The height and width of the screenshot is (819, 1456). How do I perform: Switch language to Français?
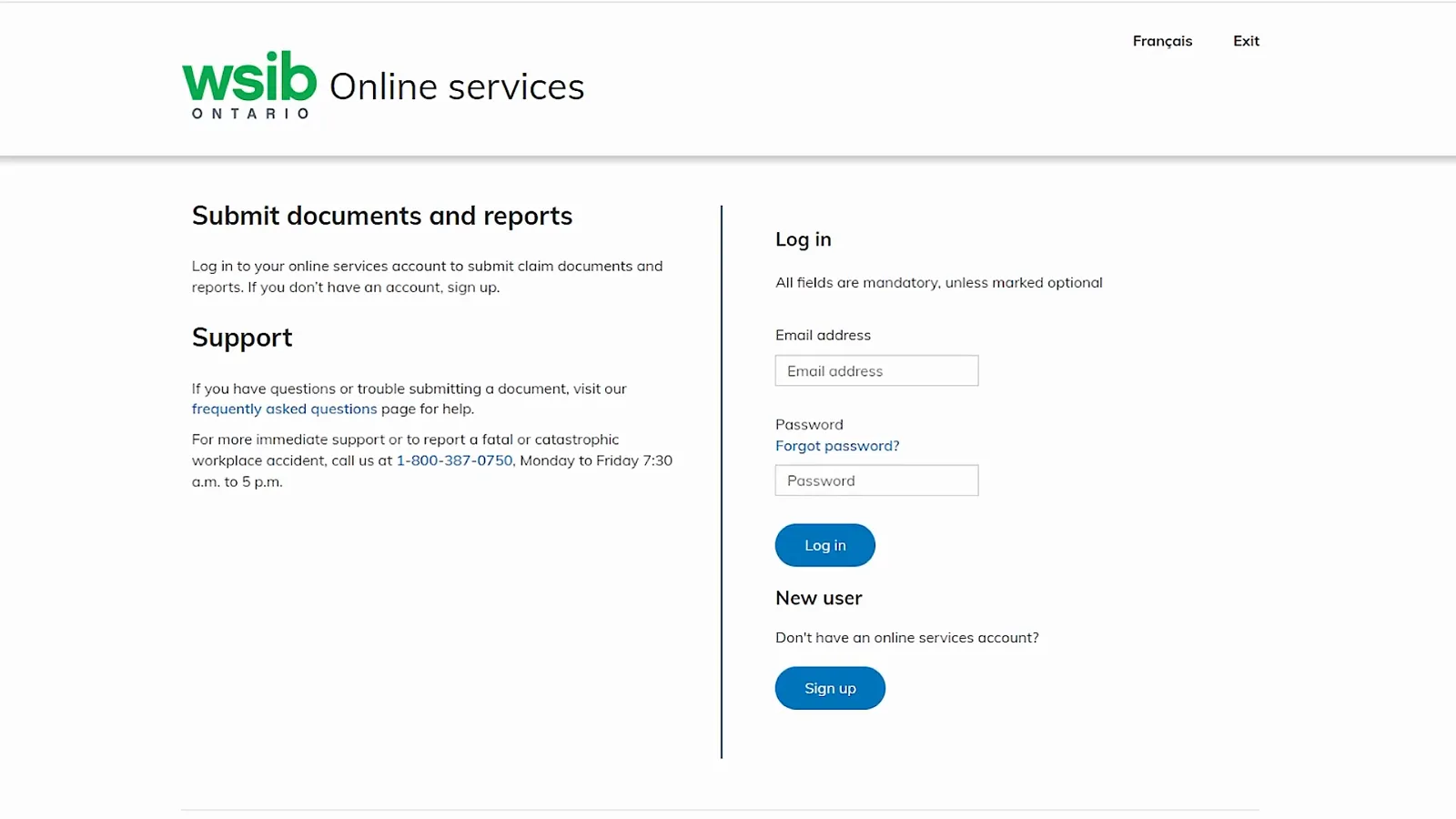pos(1162,41)
